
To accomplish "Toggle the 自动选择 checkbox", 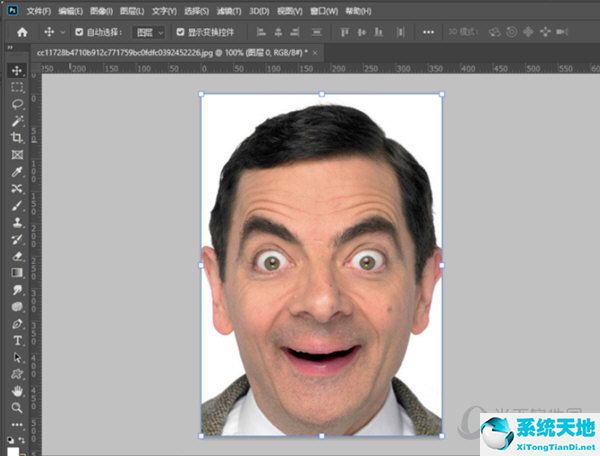I will (x=80, y=32).
